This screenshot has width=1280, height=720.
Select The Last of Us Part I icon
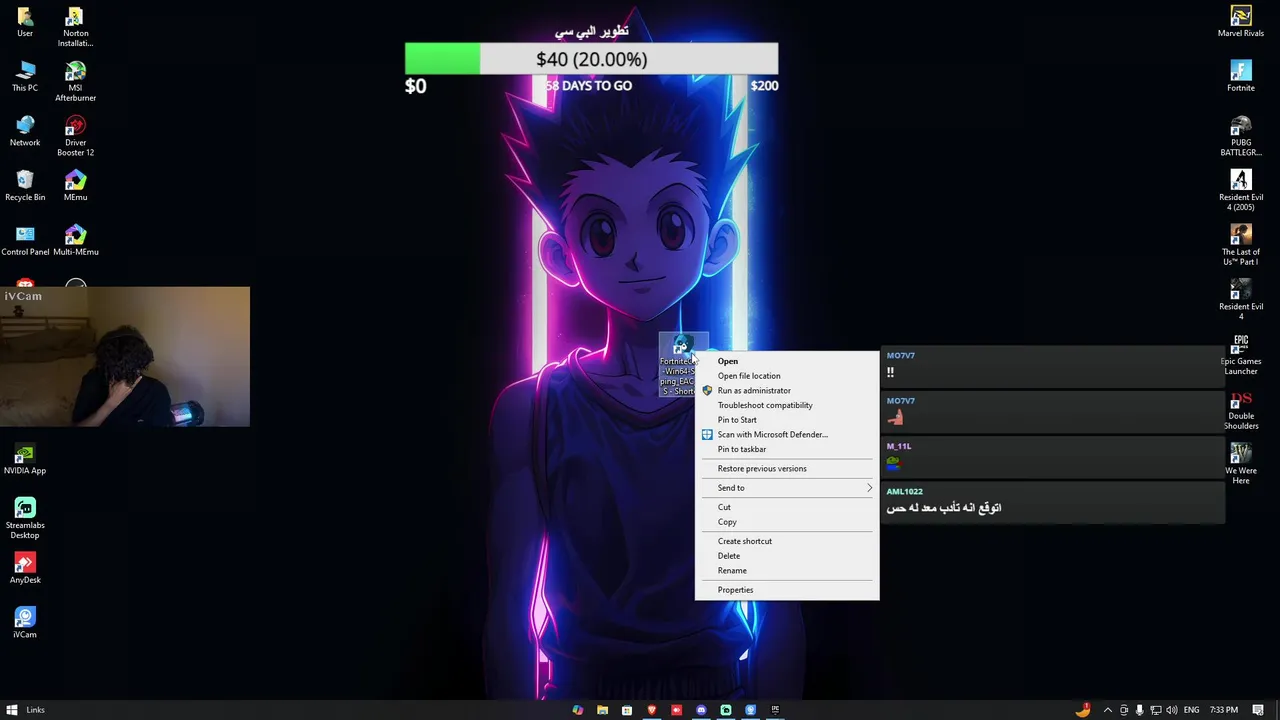pyautogui.click(x=1240, y=245)
